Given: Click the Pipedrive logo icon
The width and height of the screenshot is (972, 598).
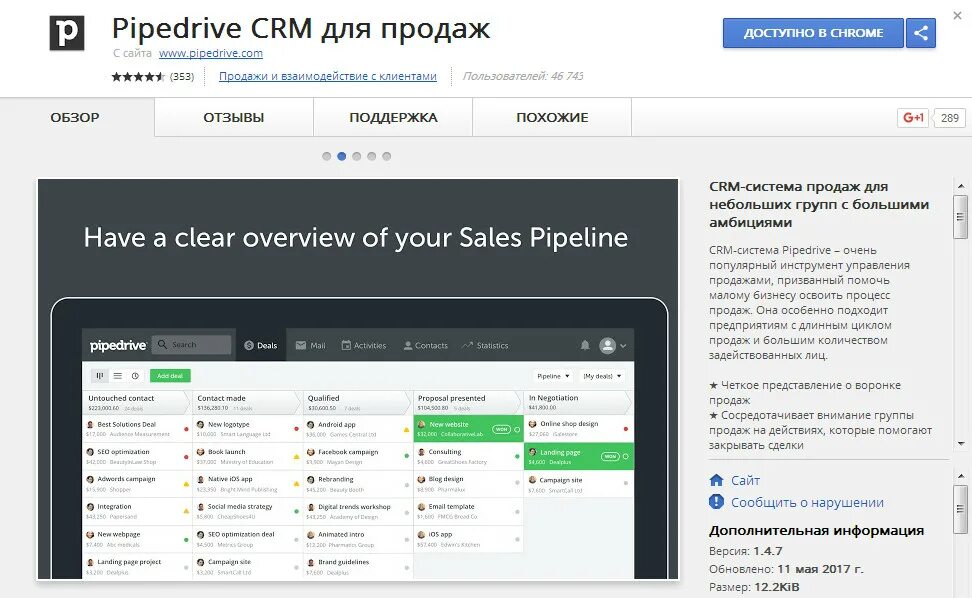Looking at the screenshot, I should [67, 33].
